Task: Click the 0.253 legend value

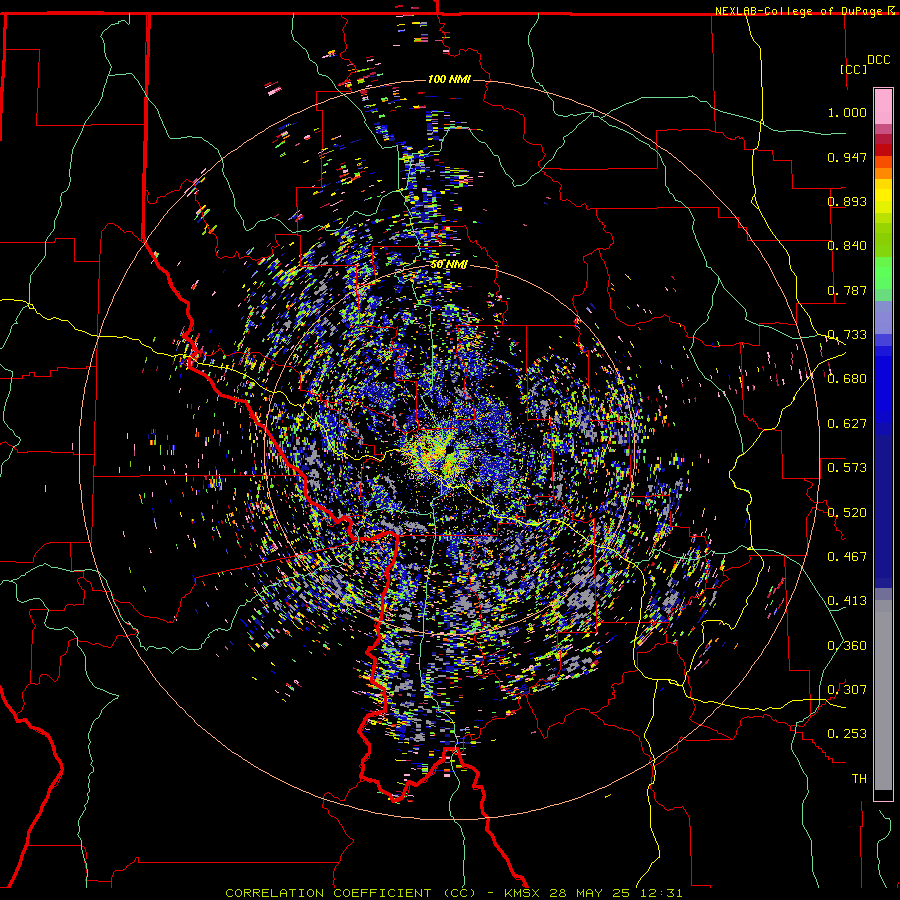Action: coord(847,734)
